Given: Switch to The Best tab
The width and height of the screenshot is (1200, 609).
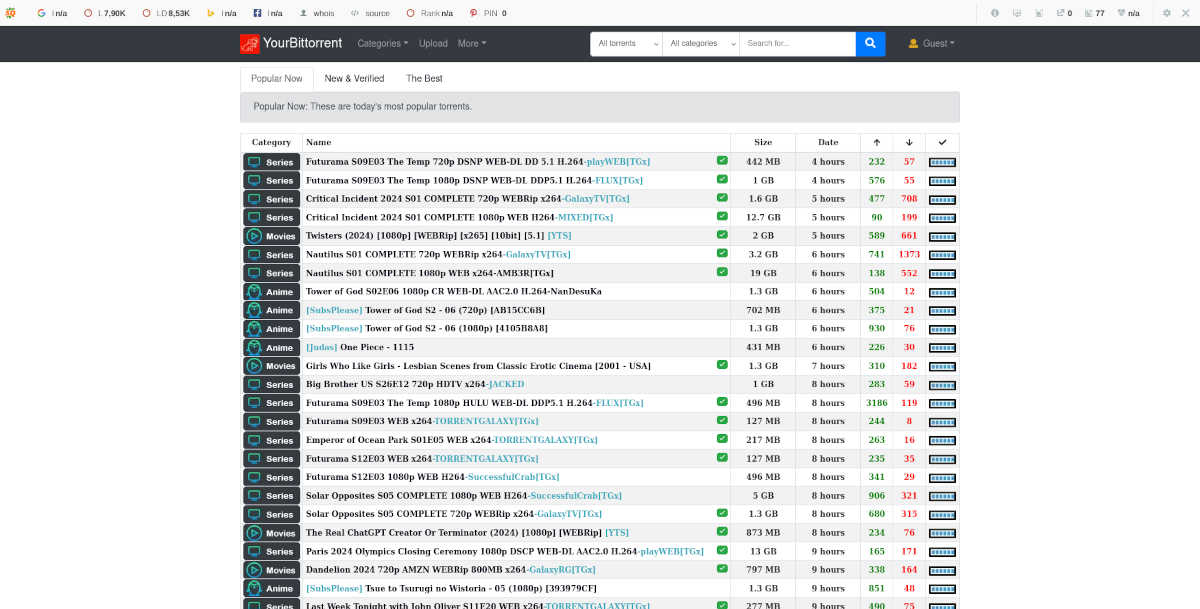Looking at the screenshot, I should coord(424,79).
